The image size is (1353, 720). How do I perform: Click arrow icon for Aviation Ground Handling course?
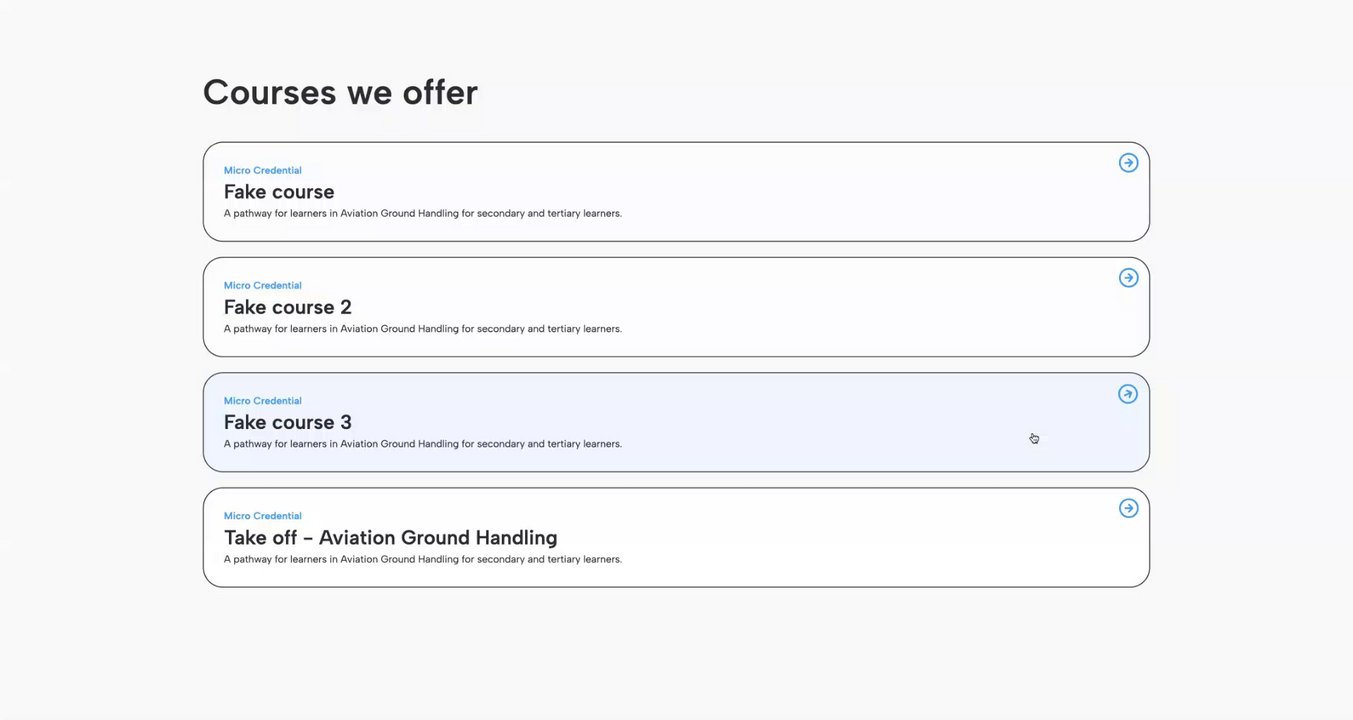[1128, 508]
